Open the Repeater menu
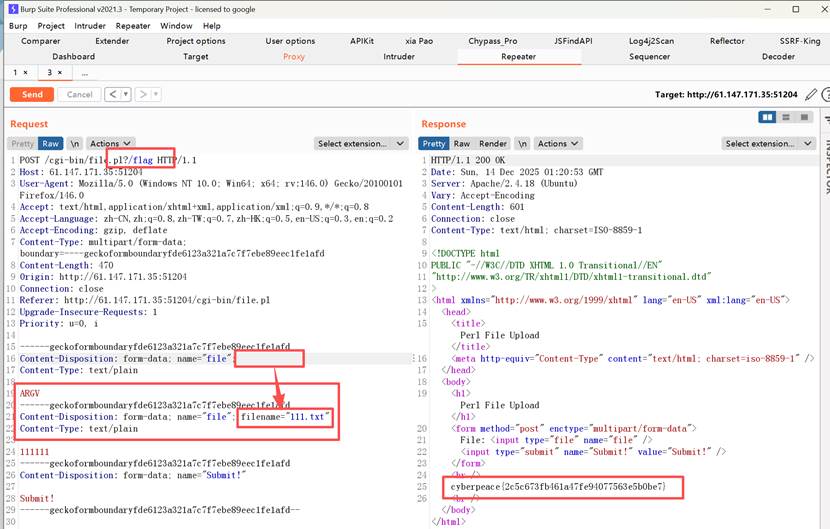Screen dimensions: 830x529 [133, 26]
